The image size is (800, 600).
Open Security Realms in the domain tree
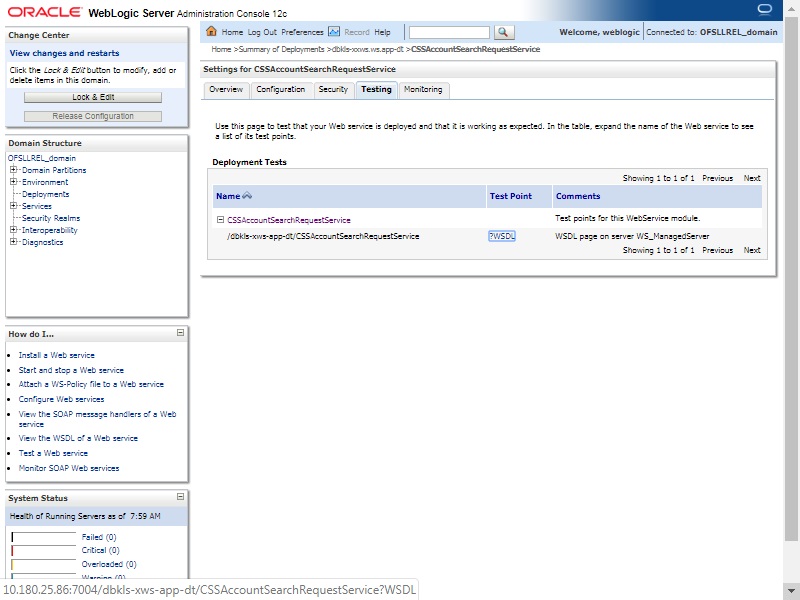pos(51,218)
